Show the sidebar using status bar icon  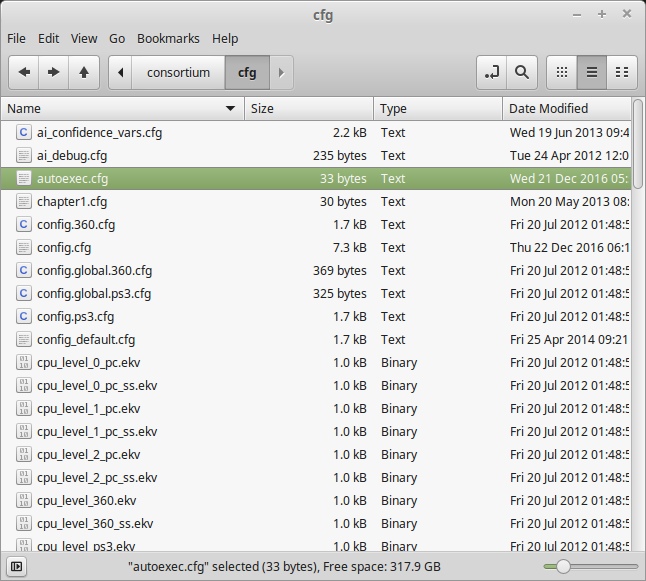[x=16, y=567]
